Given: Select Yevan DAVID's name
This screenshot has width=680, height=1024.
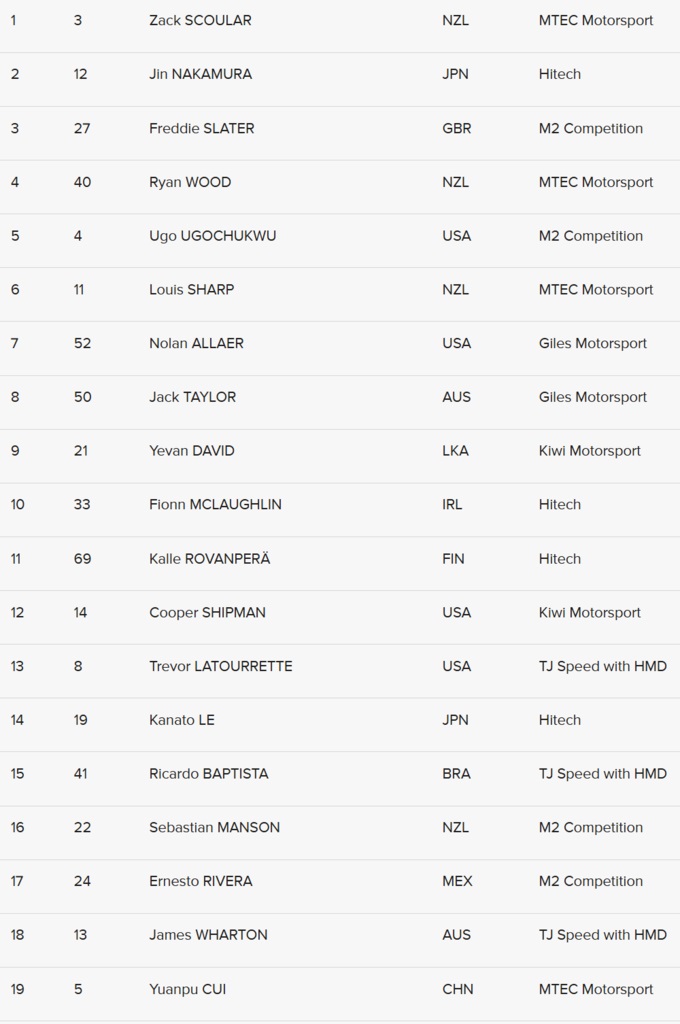Looking at the screenshot, I should point(191,451).
